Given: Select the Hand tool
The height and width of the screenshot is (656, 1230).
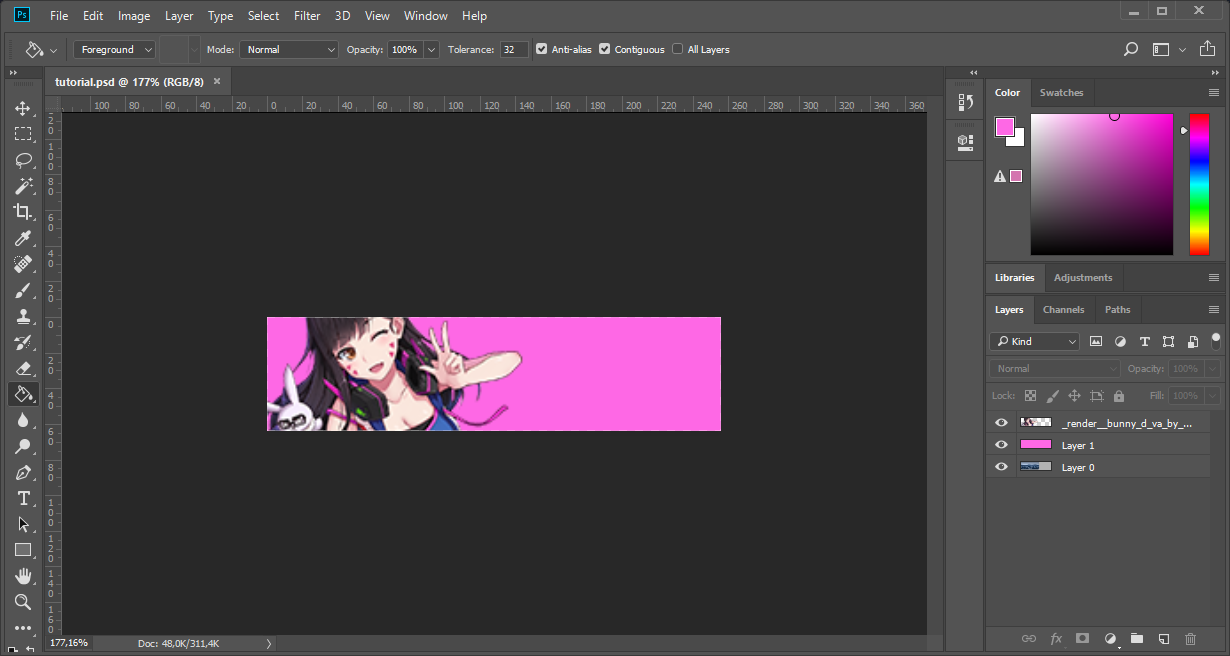Looking at the screenshot, I should click(22, 576).
